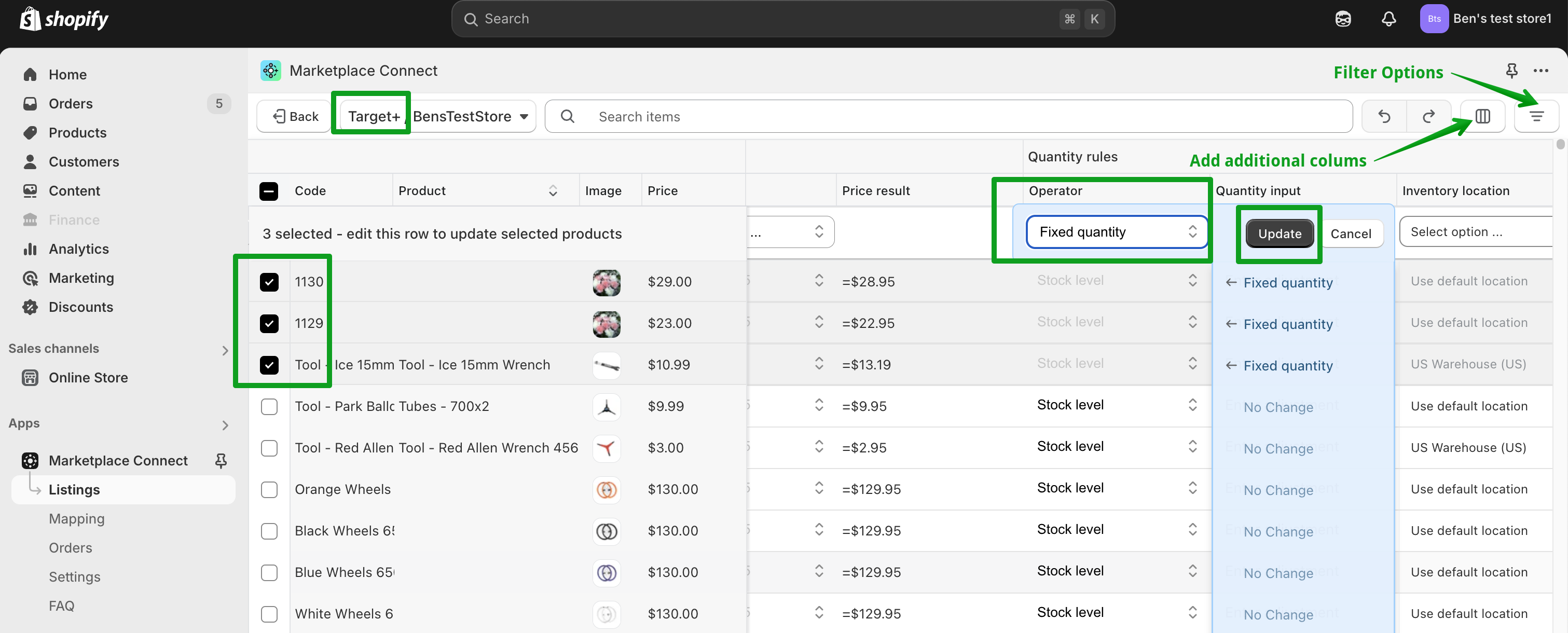Open the notifications bell
The width and height of the screenshot is (1568, 633).
tap(1388, 19)
